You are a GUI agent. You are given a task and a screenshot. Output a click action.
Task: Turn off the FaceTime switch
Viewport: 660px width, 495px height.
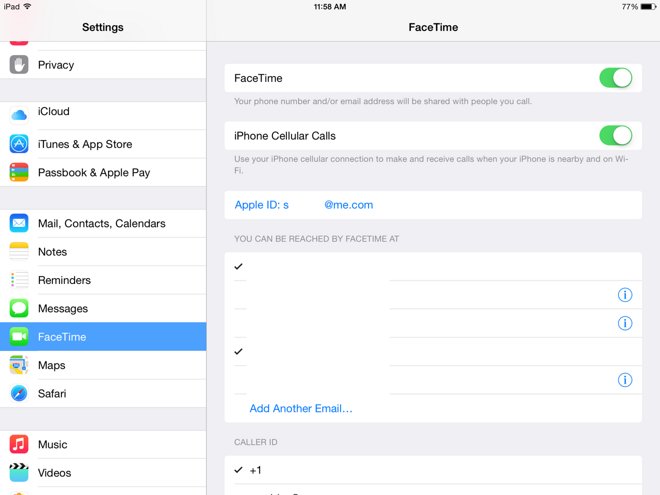coord(616,78)
